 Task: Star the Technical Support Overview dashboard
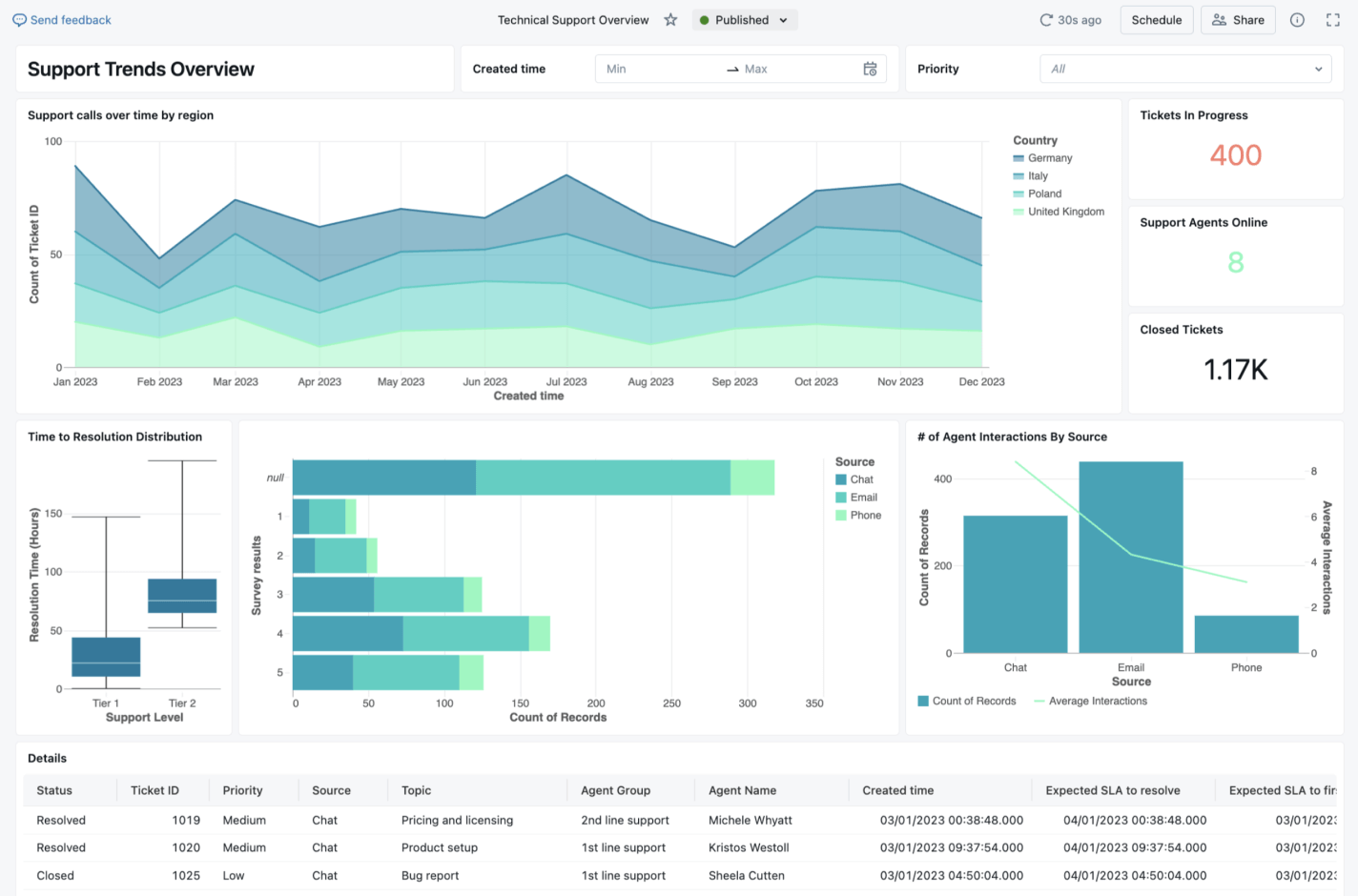coord(670,20)
